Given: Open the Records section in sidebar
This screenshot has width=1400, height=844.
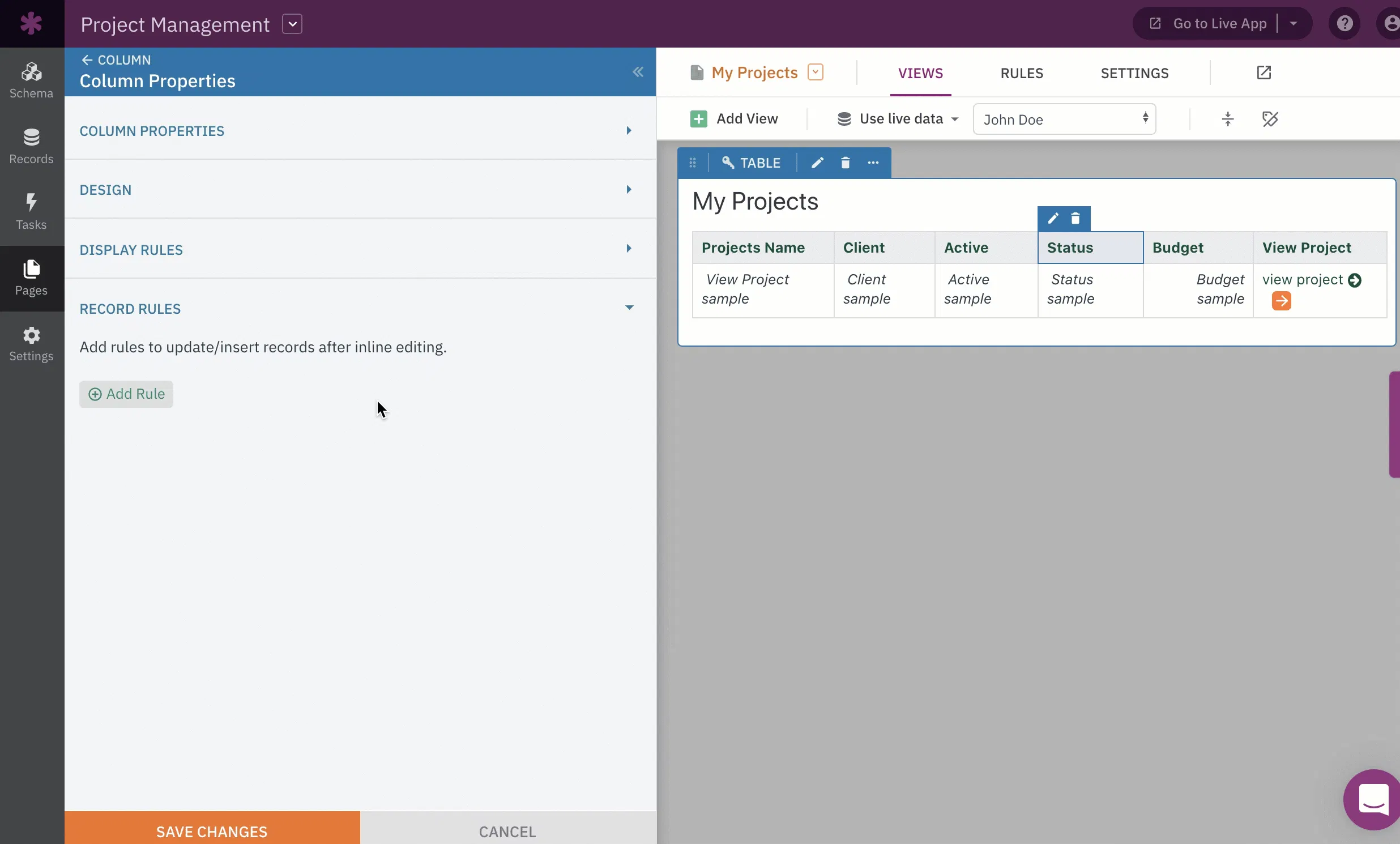Looking at the screenshot, I should pos(31,147).
